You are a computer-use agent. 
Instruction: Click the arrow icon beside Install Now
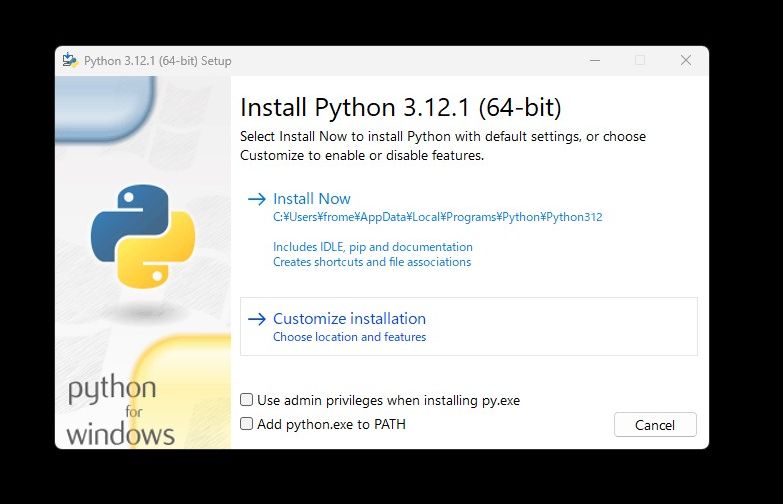[x=257, y=199]
